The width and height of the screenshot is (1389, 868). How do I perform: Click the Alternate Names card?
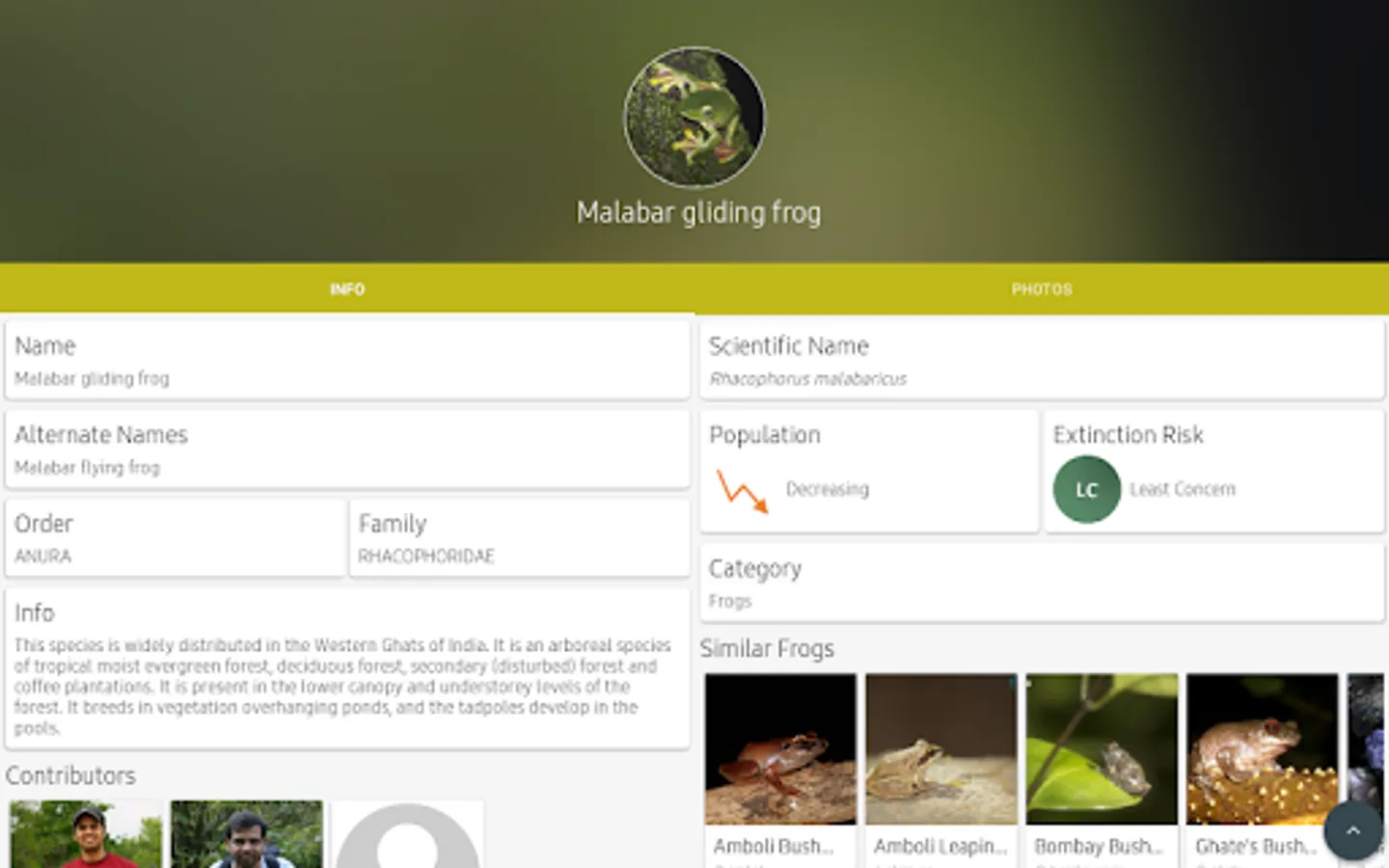[347, 448]
